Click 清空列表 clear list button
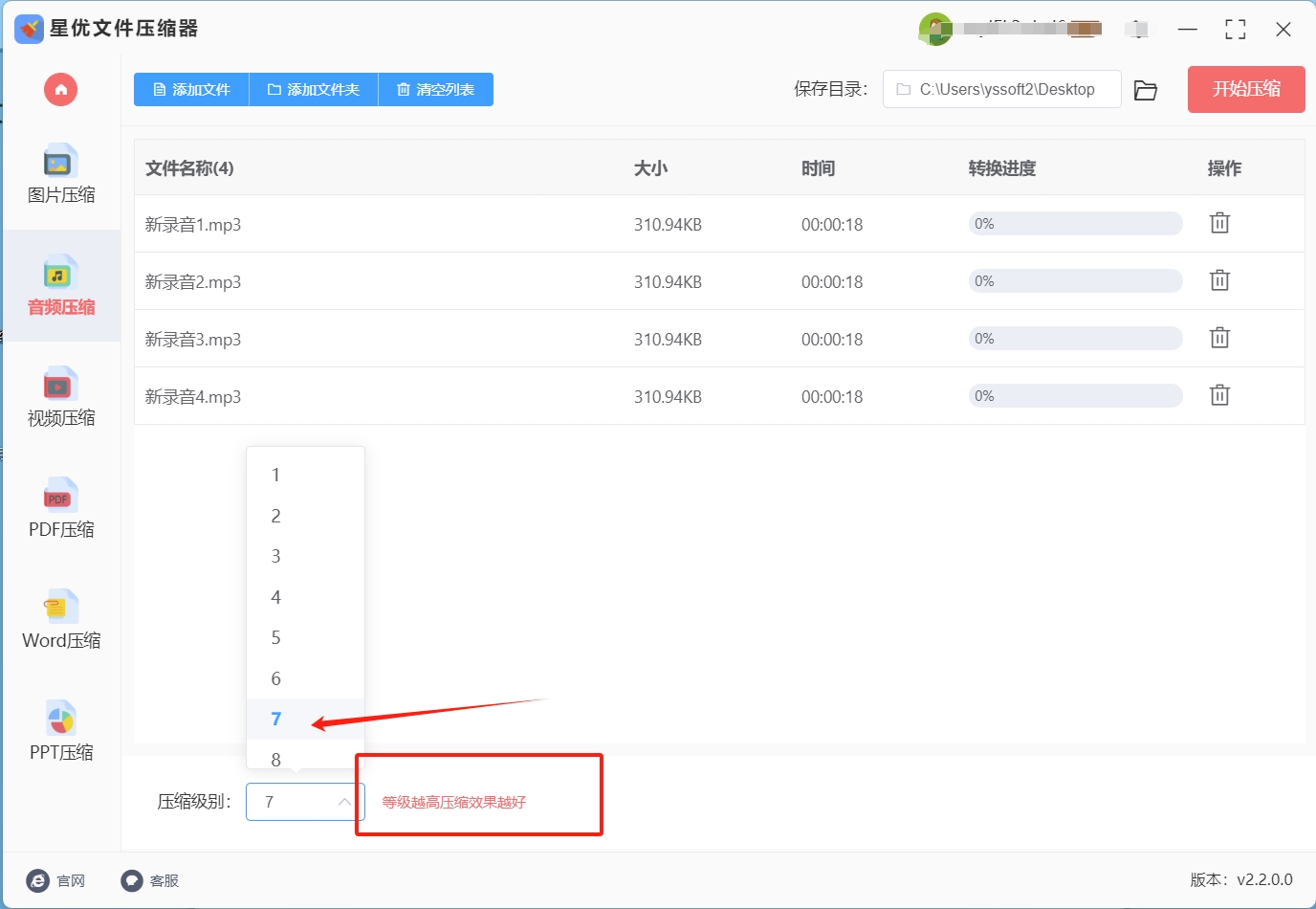The width and height of the screenshot is (1316, 909). [436, 89]
